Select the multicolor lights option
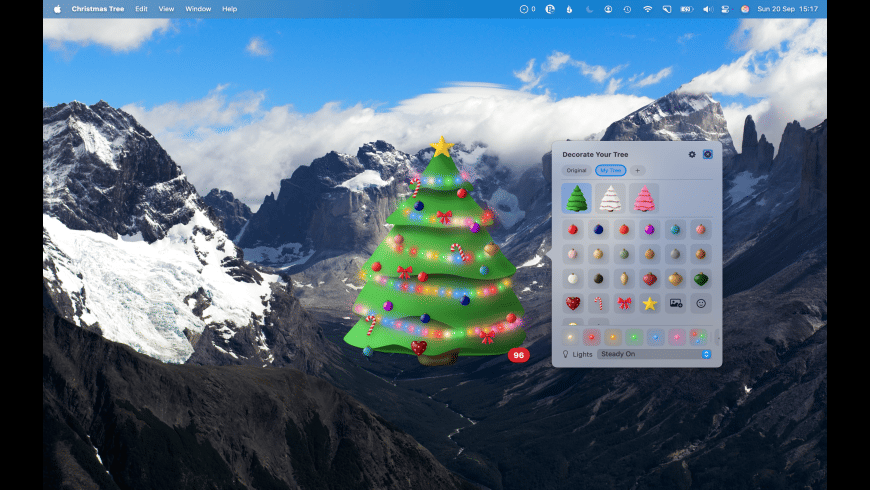The height and width of the screenshot is (490, 870). point(699,337)
